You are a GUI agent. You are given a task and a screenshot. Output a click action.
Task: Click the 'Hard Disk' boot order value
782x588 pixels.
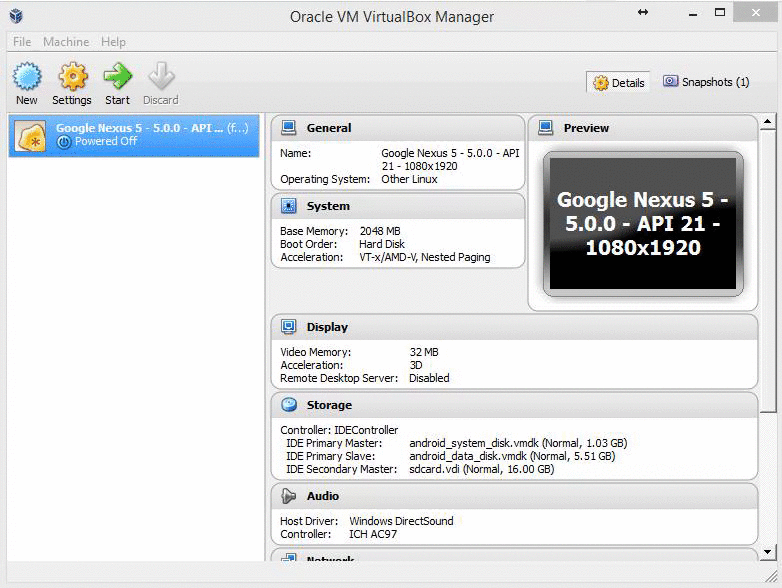[382, 244]
